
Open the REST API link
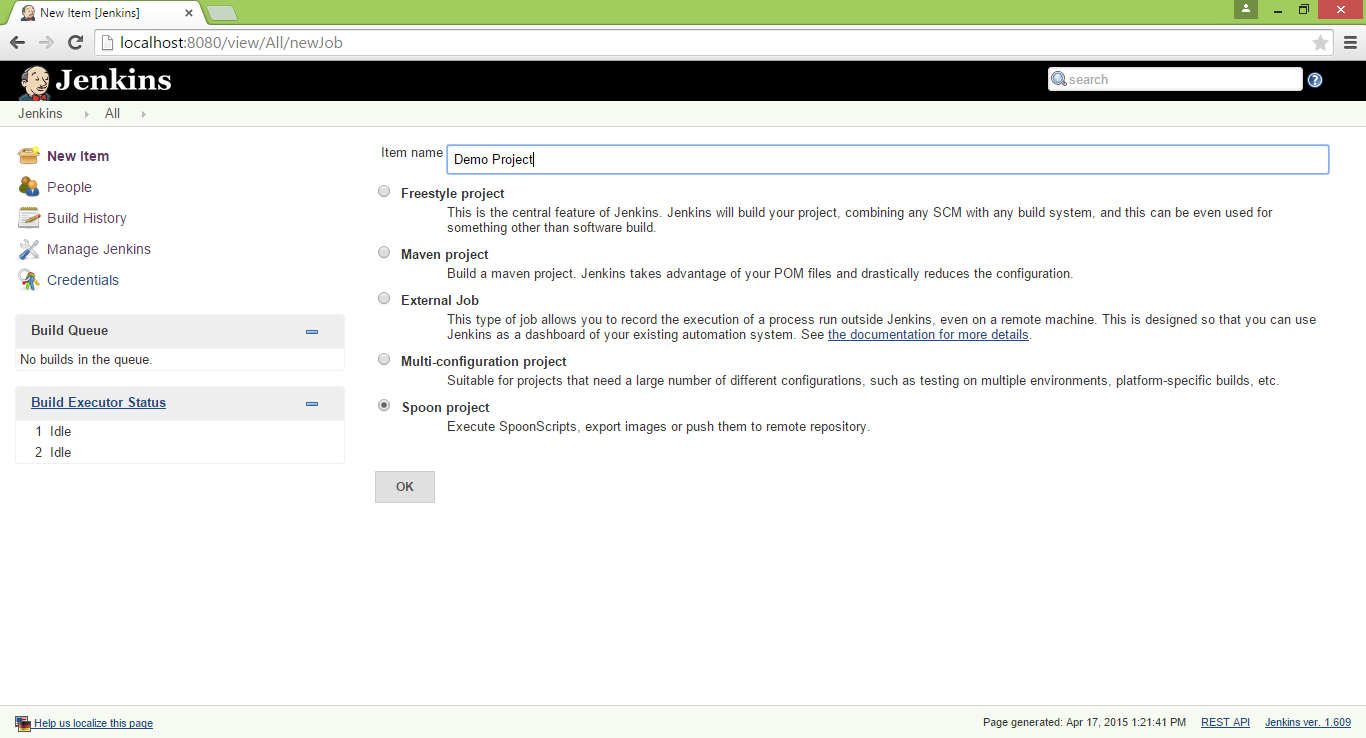coord(1225,722)
